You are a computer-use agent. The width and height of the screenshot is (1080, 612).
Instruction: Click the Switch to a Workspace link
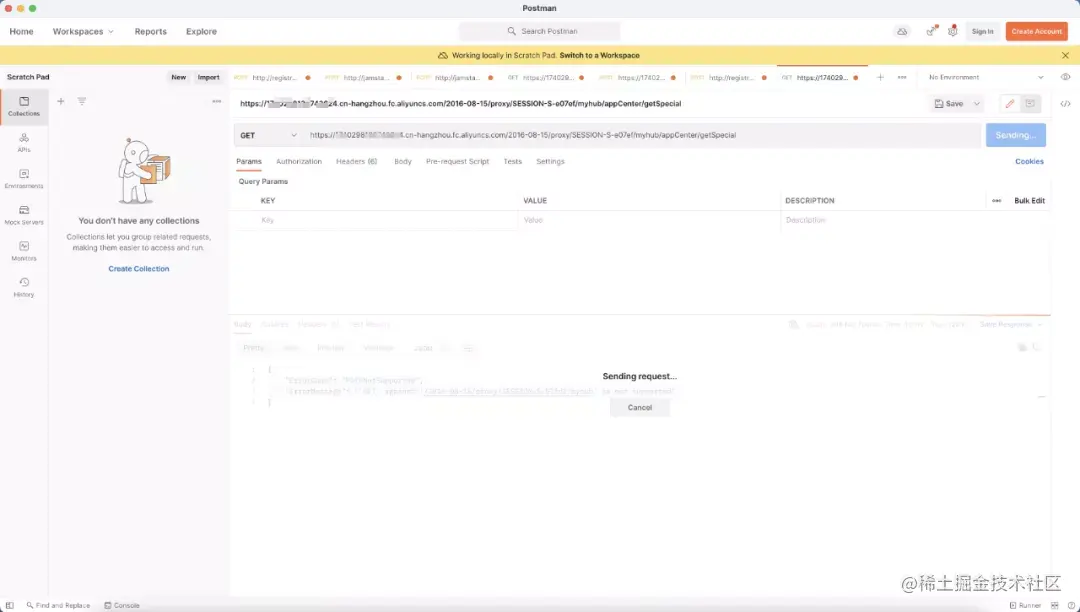599,56
